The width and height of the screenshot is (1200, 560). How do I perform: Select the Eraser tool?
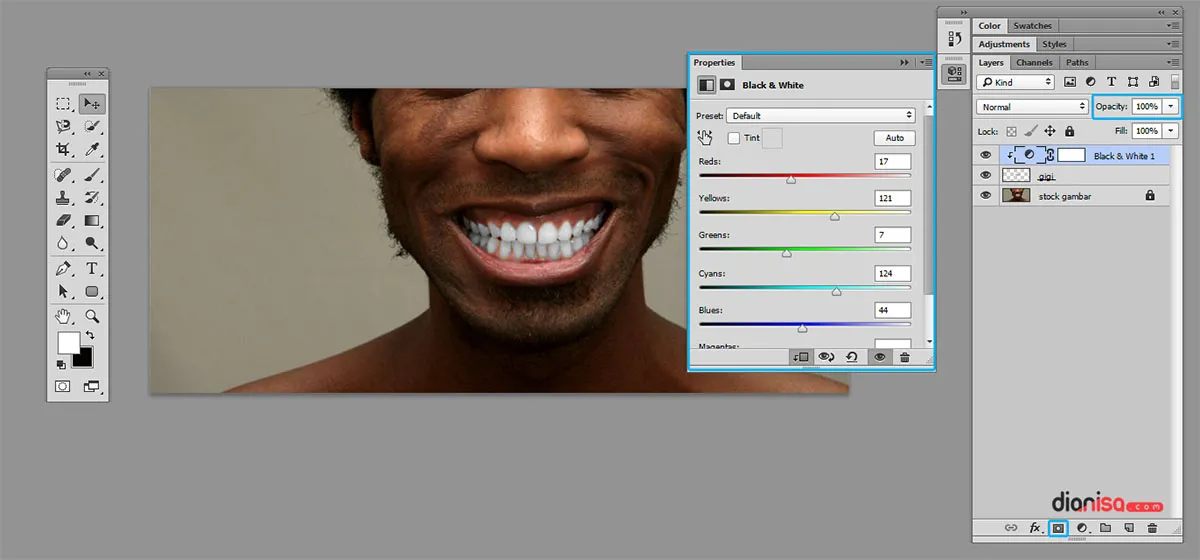63,220
